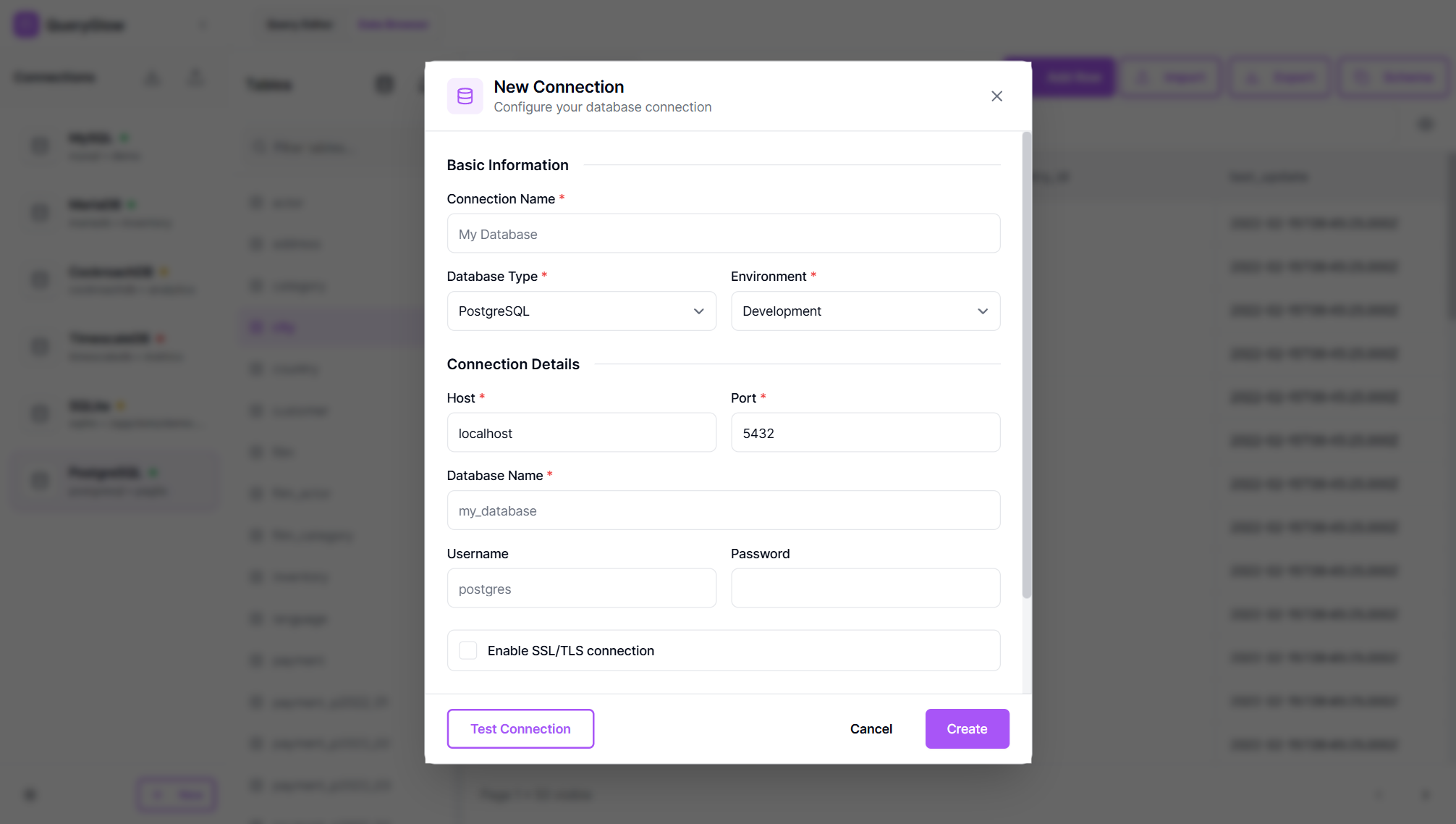Close the New Connection dialog
This screenshot has height=824, width=1456.
pos(996,96)
